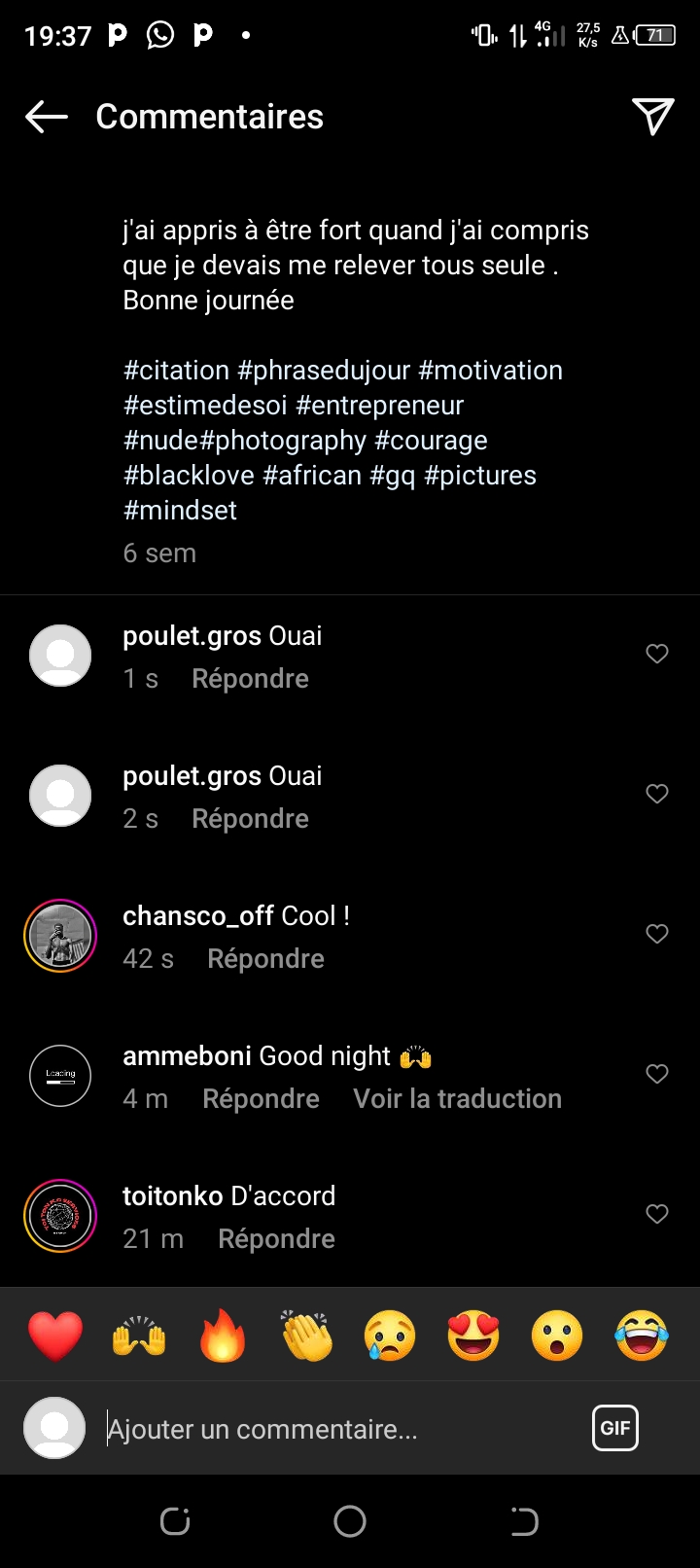700x1568 pixels.
Task: Open toitonko's profile avatar
Action: tap(60, 1216)
